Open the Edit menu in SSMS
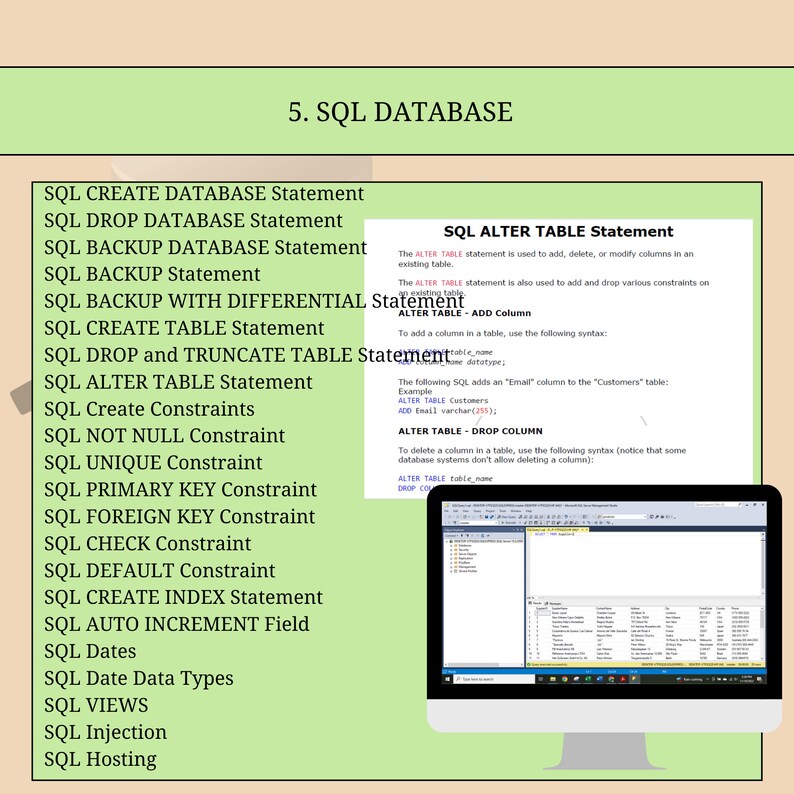 (455, 511)
